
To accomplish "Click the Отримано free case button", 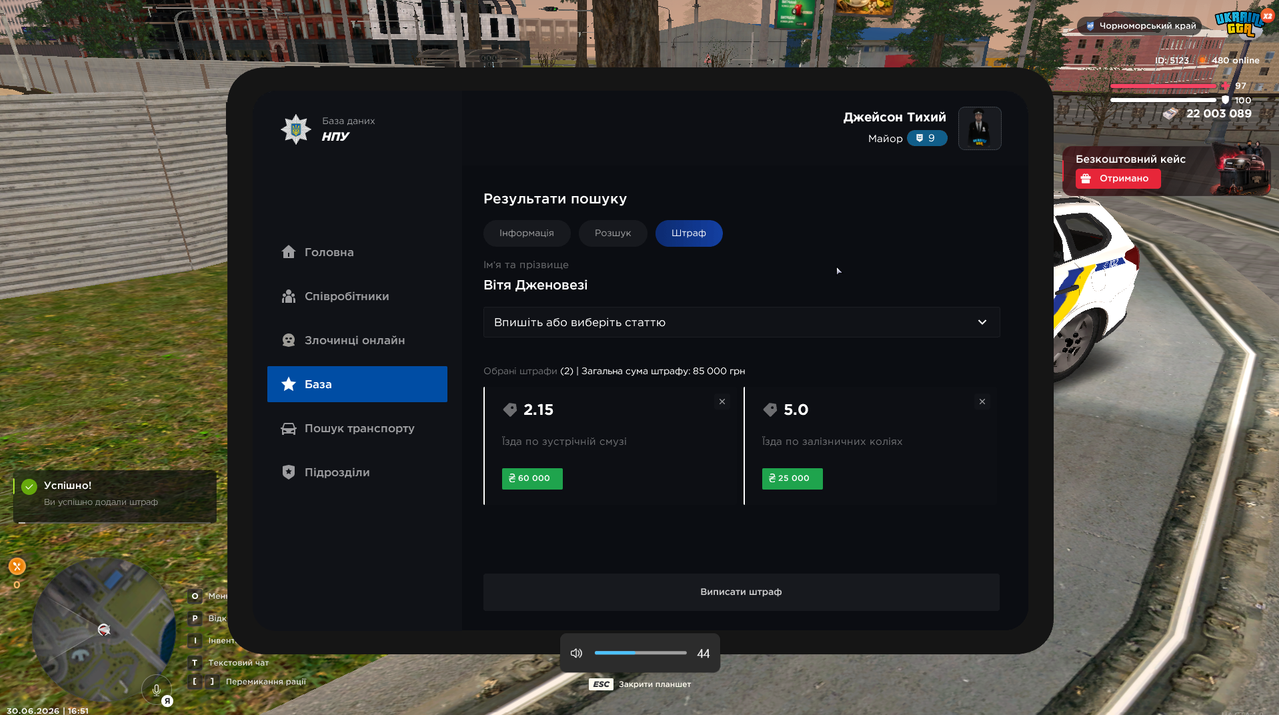I will coord(1118,179).
